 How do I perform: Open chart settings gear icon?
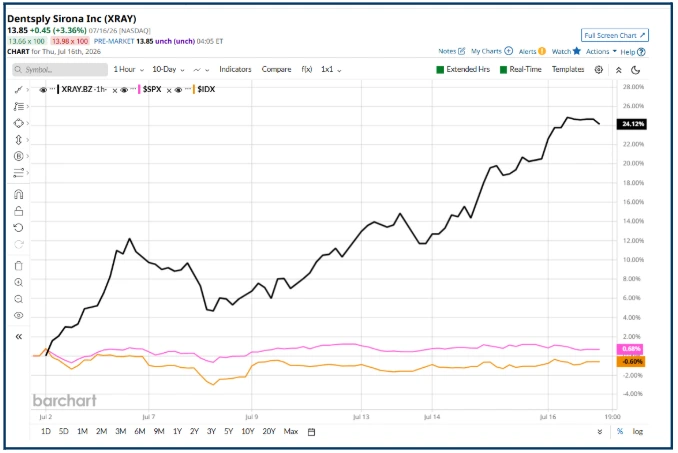(x=598, y=70)
